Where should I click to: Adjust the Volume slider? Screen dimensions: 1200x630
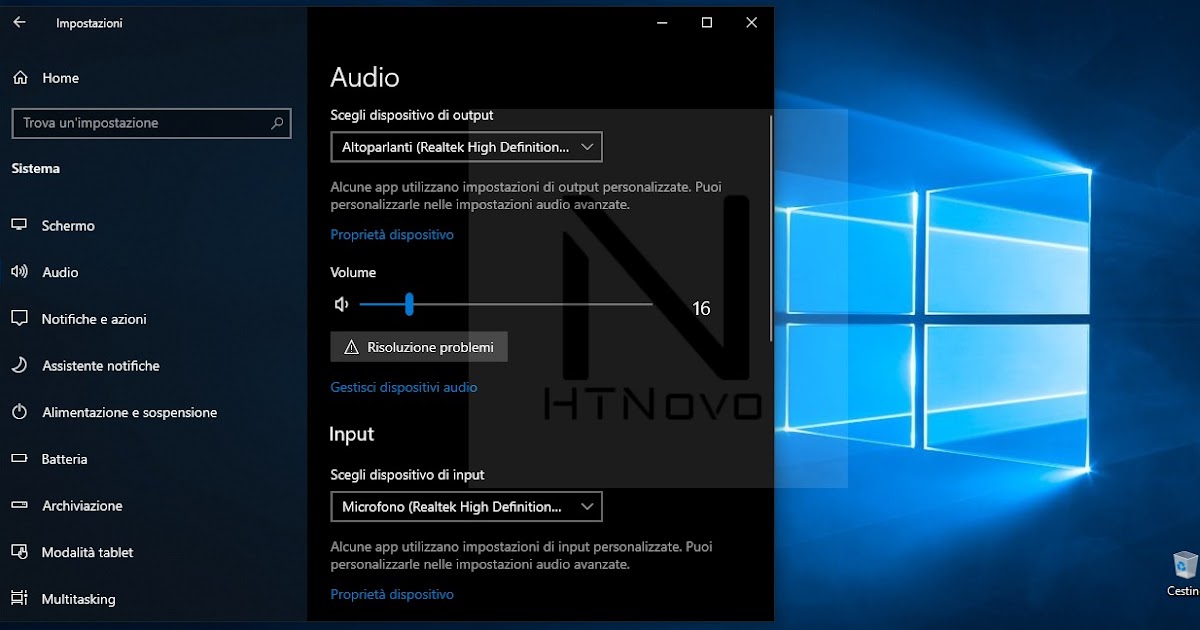[x=408, y=303]
